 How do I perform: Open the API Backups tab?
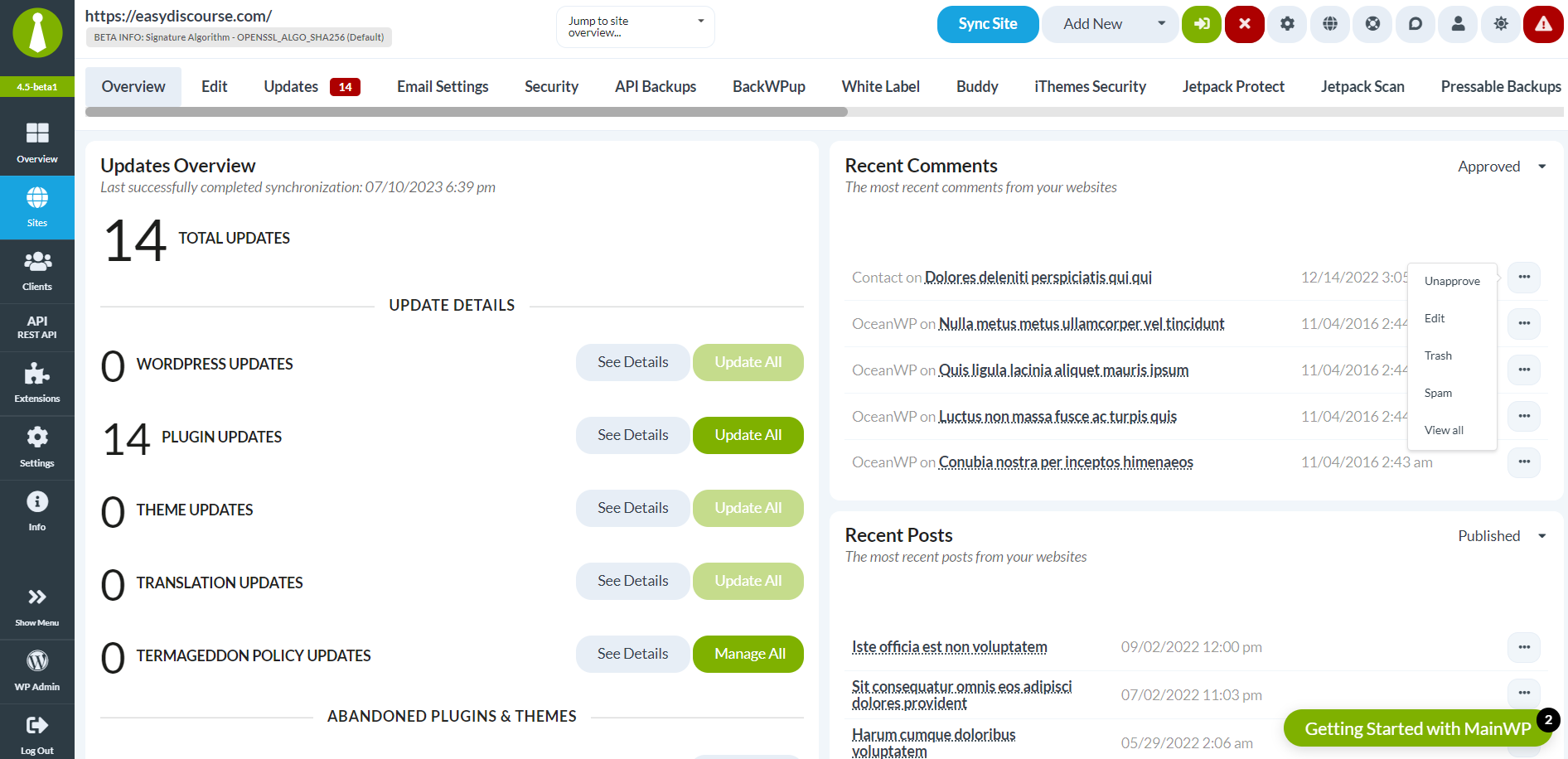pyautogui.click(x=656, y=86)
